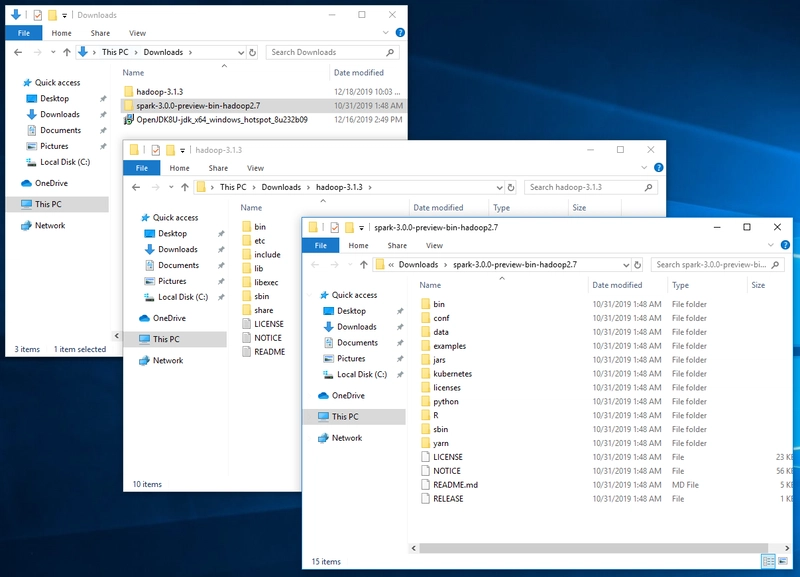Open the jars folder in spark window
Image resolution: width=800 pixels, height=577 pixels.
tap(439, 360)
